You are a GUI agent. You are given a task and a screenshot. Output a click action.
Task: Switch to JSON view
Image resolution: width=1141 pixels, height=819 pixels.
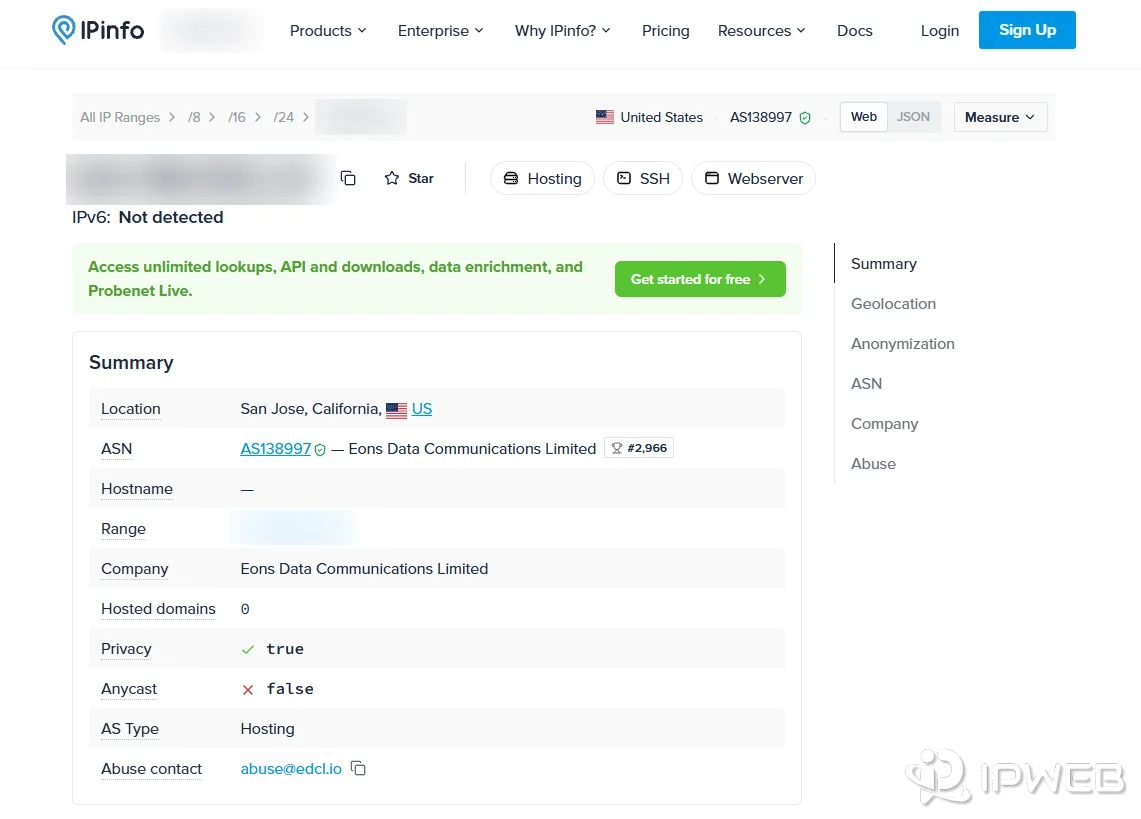(x=913, y=116)
